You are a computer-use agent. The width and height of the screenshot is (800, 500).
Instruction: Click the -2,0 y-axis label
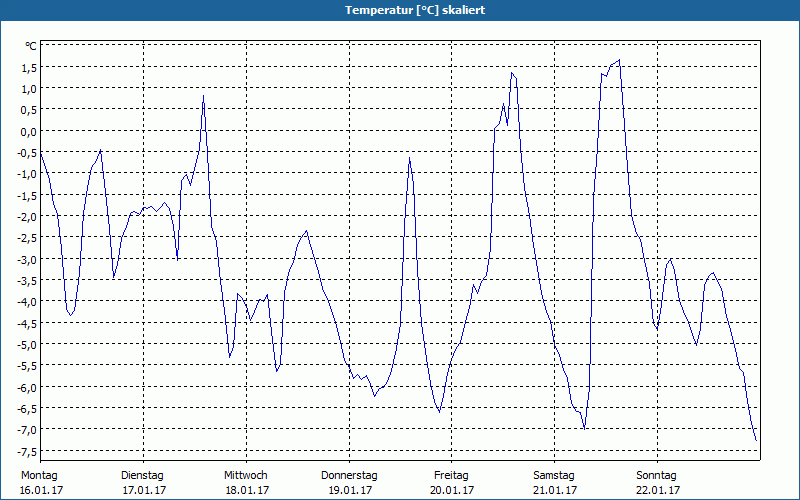pyautogui.click(x=28, y=217)
